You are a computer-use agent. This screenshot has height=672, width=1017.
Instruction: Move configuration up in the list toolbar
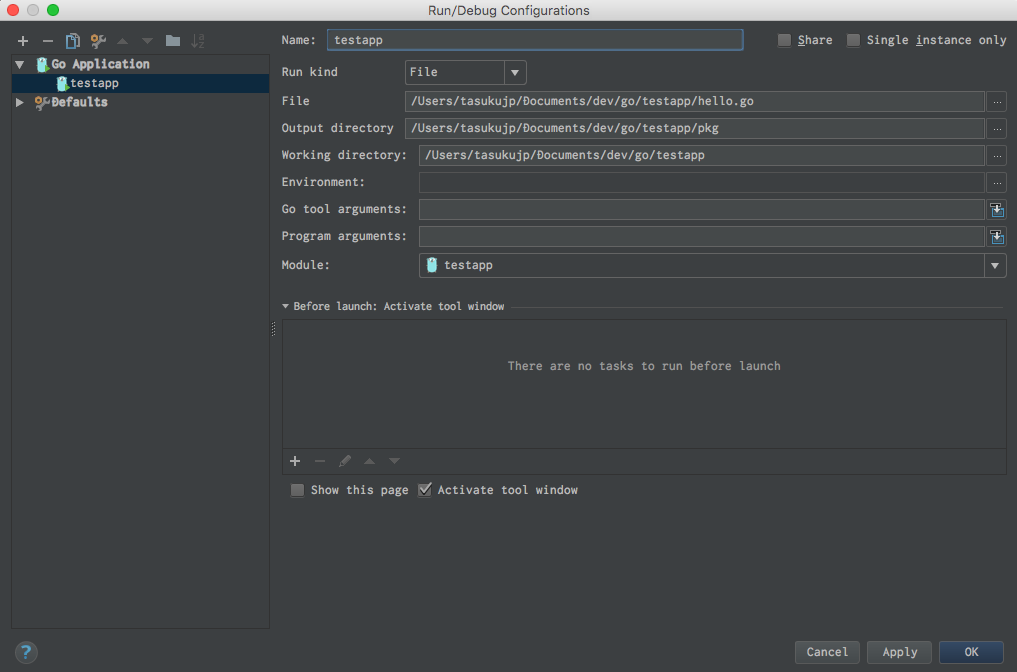tap(123, 41)
